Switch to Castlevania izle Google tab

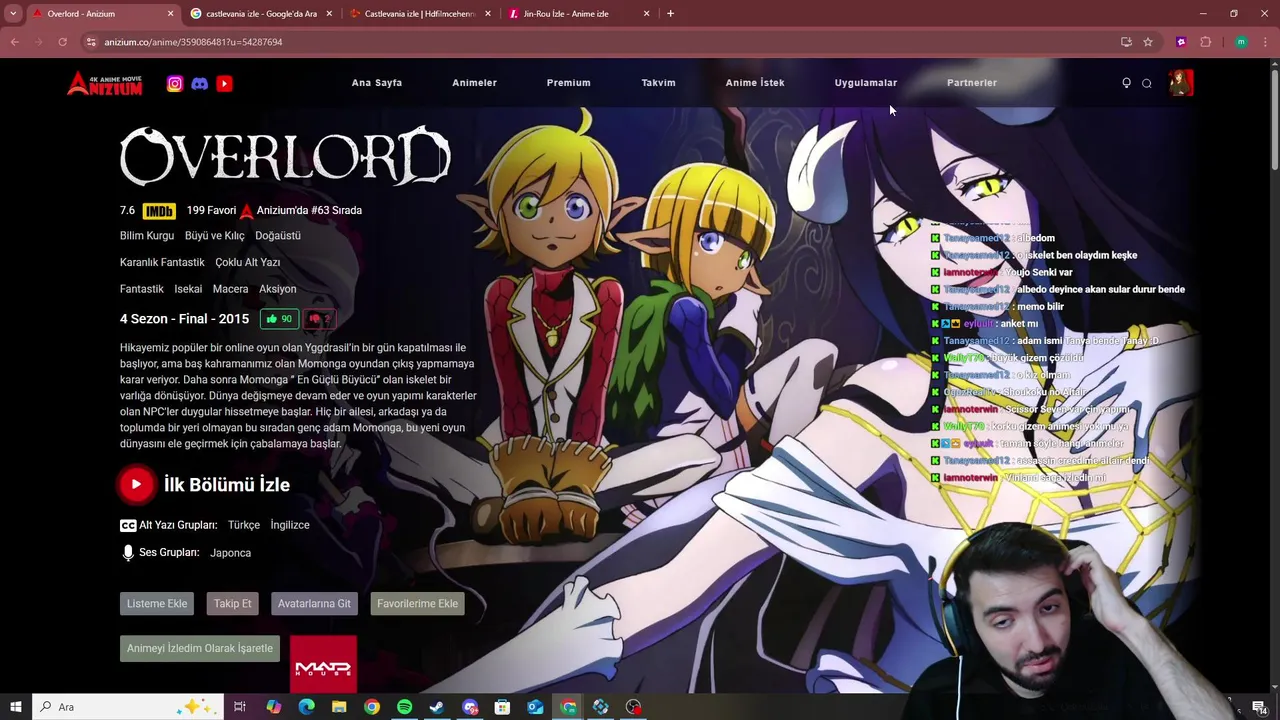point(261,14)
